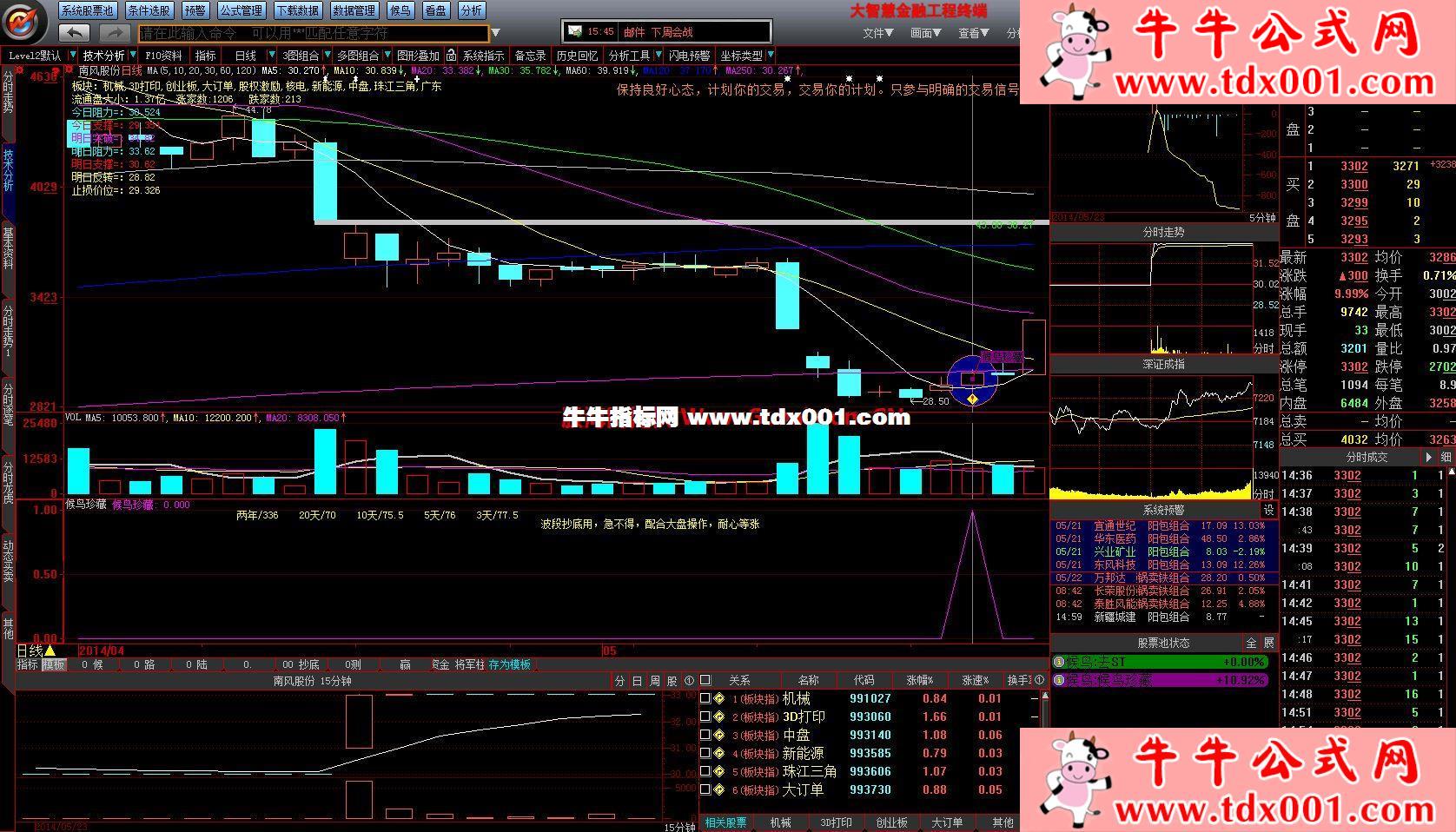Check the box for 机械 row
This screenshot has width=1456, height=832.
(705, 698)
